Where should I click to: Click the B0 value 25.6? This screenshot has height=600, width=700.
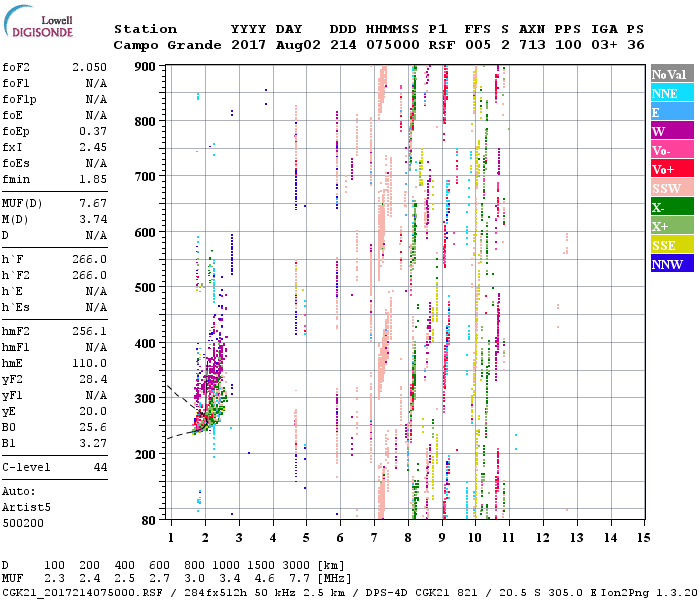(x=93, y=427)
